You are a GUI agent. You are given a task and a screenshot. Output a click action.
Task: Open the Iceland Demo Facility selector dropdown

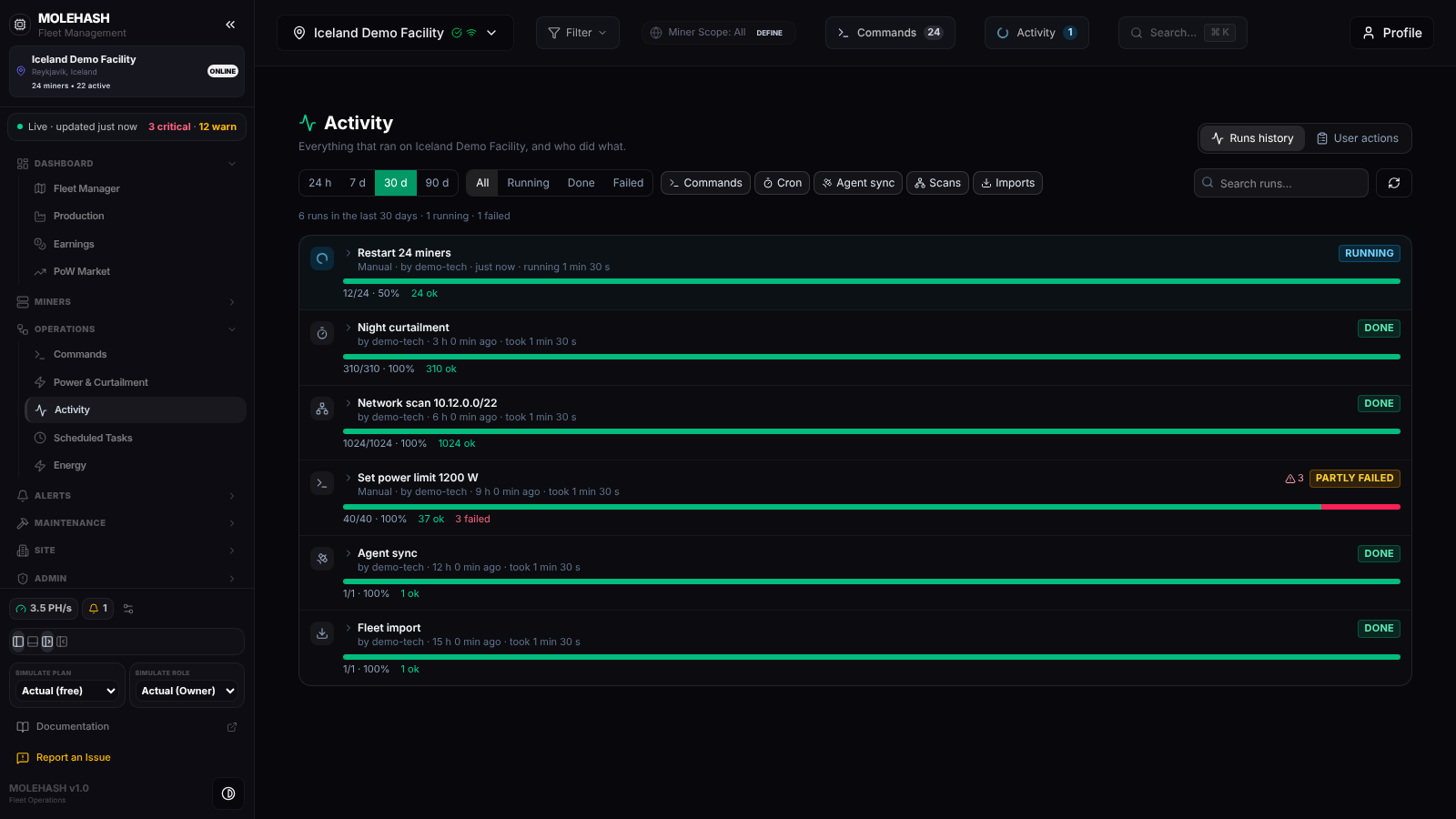(x=395, y=33)
